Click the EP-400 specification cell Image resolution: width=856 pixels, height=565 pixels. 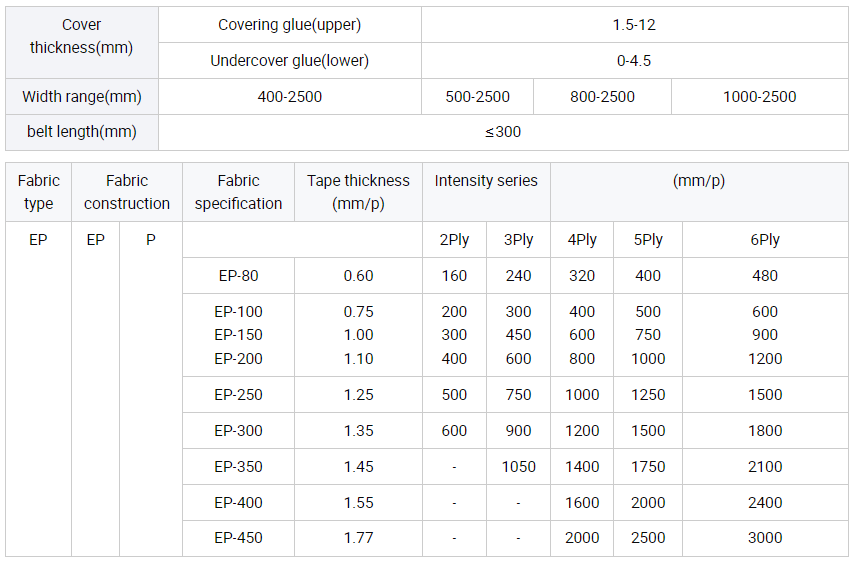(238, 502)
